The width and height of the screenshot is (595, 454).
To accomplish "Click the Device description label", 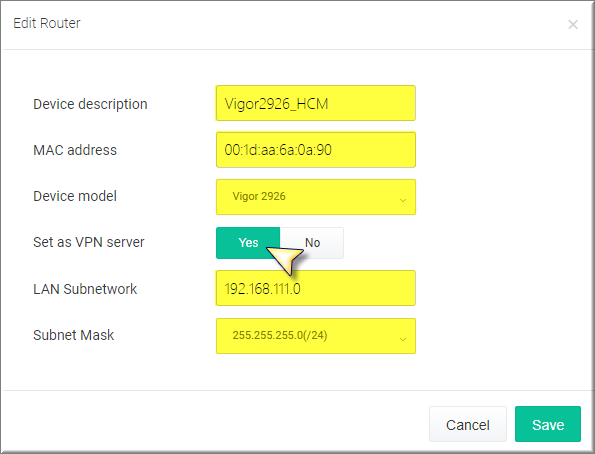I will [x=90, y=104].
